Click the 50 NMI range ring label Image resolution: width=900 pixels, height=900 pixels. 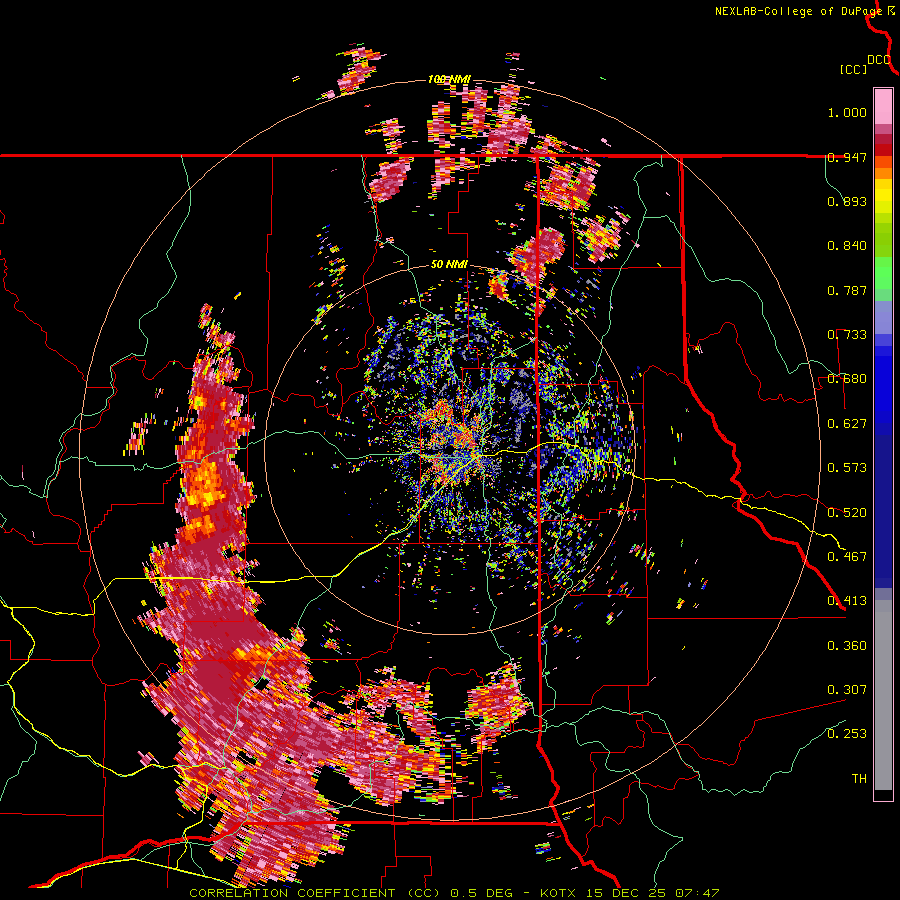pyautogui.click(x=449, y=265)
